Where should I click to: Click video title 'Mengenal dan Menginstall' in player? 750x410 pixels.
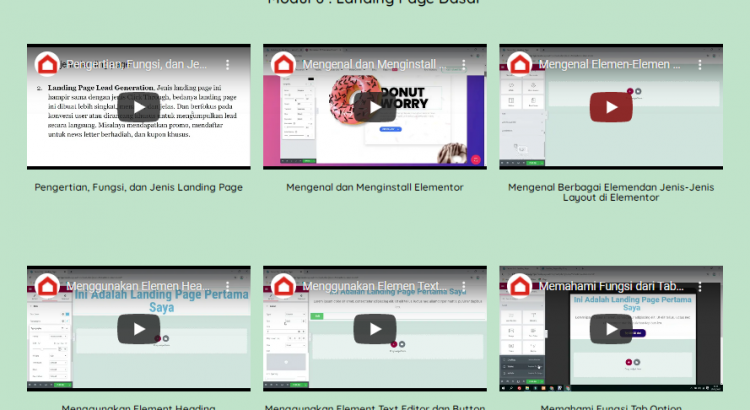(x=370, y=65)
